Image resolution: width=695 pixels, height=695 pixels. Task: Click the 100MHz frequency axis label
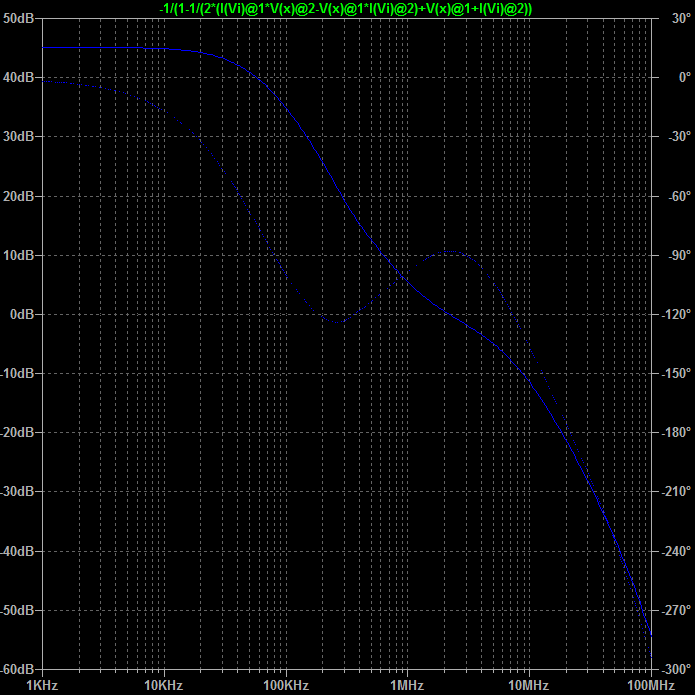[651, 685]
